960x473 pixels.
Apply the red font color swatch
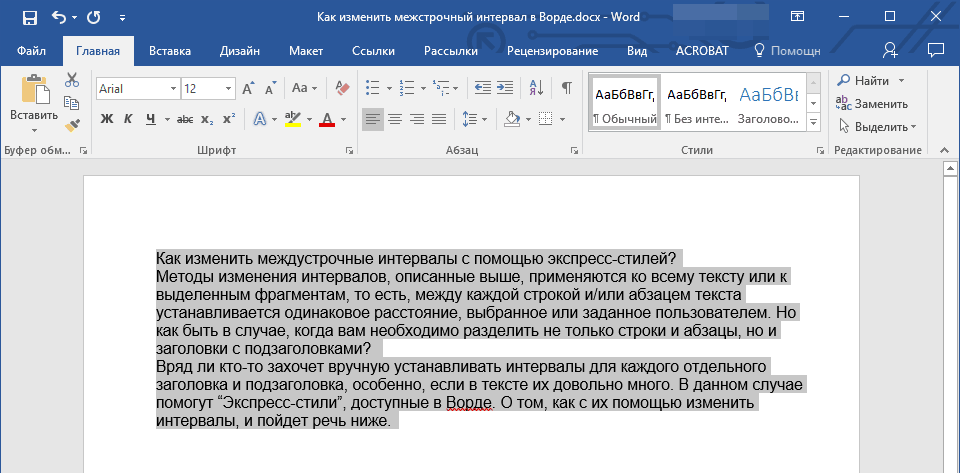pos(326,119)
